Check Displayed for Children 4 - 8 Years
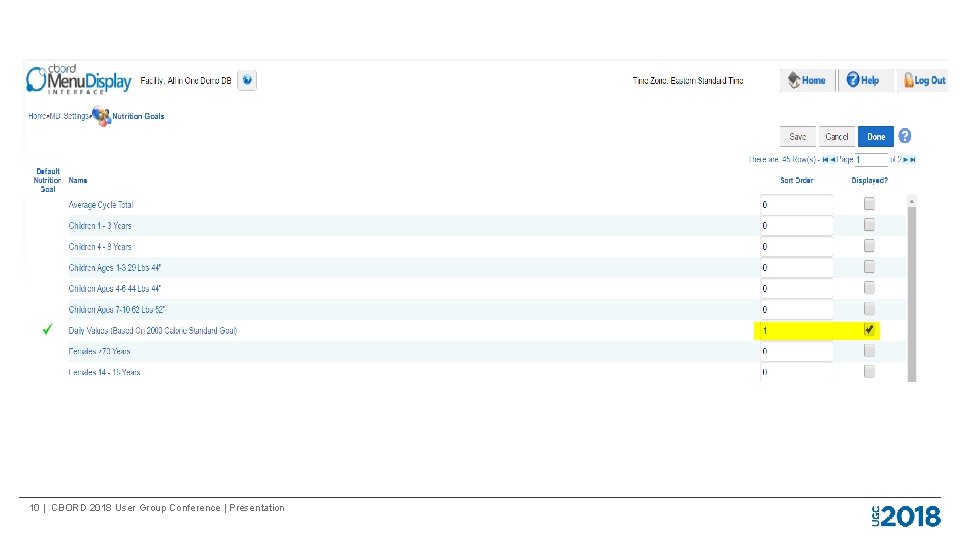The width and height of the screenshot is (960, 540). [x=869, y=246]
